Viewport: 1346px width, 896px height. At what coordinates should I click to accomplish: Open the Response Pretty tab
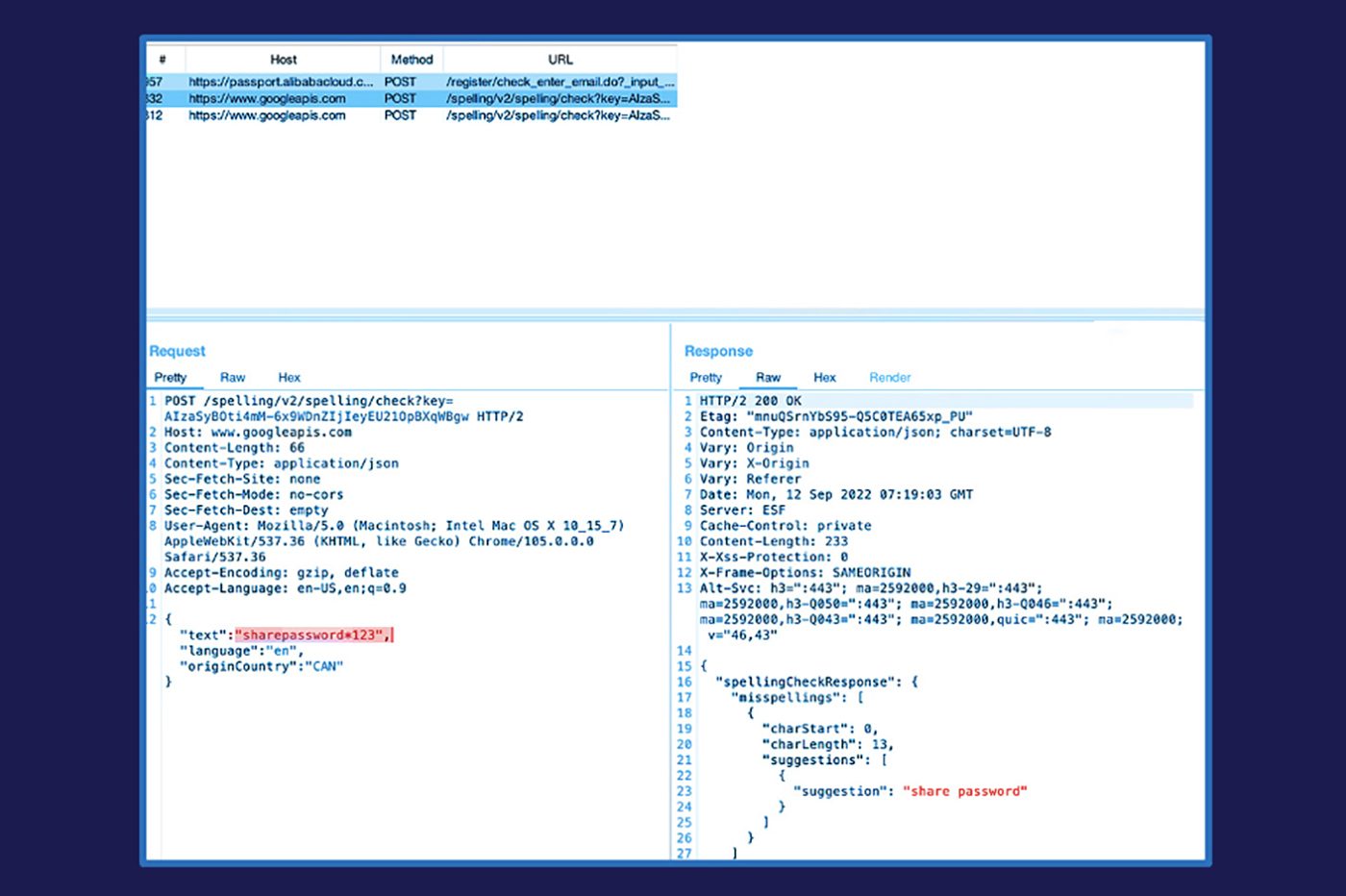706,378
